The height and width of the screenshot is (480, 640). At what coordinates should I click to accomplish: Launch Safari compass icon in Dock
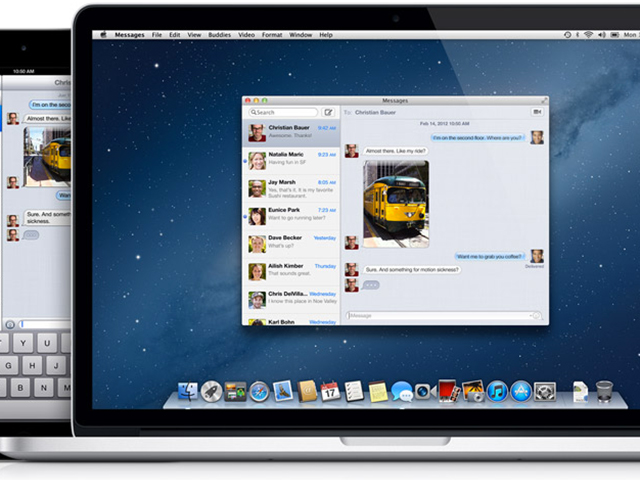pos(259,391)
